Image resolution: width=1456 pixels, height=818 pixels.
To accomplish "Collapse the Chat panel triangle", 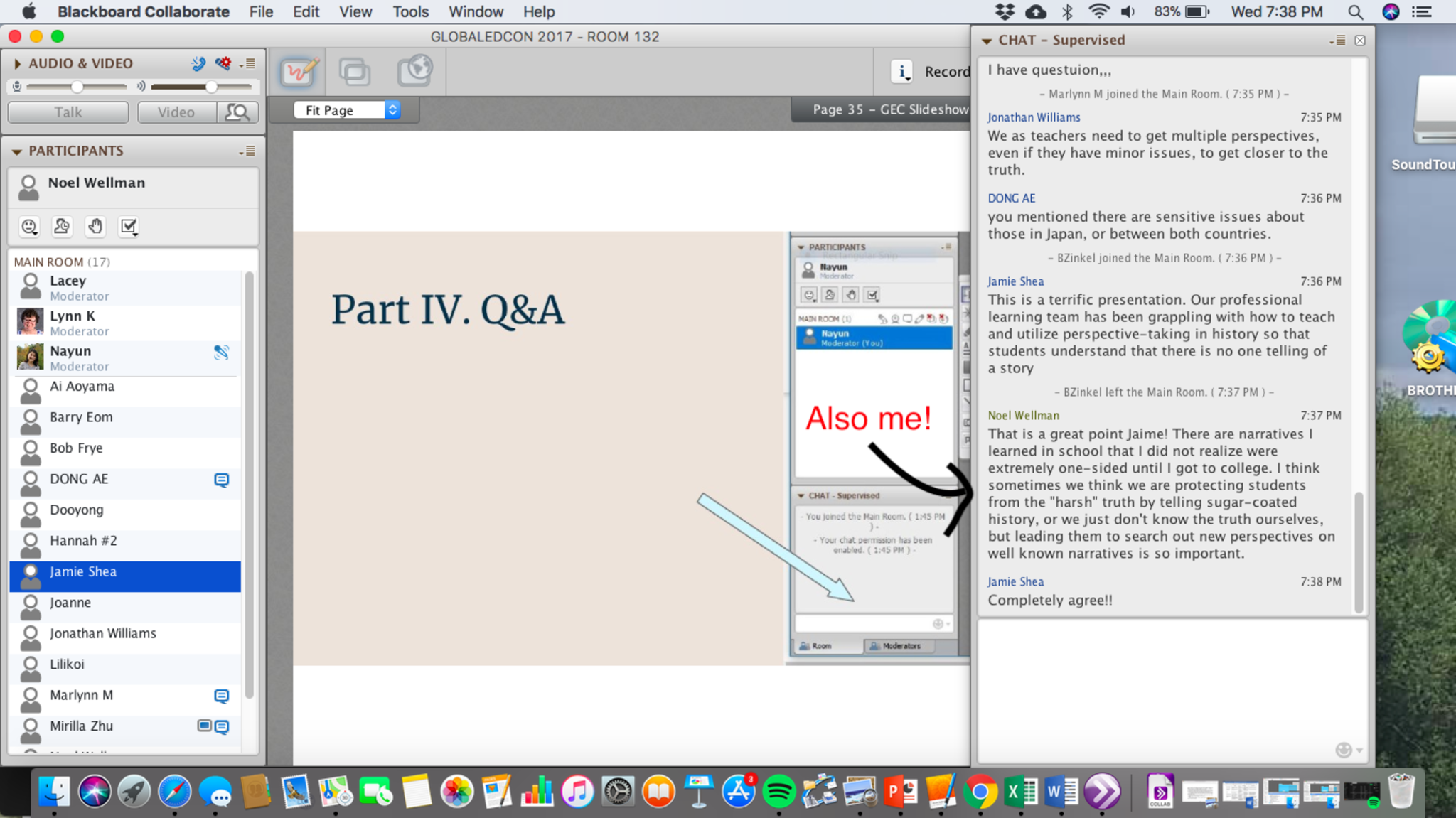I will 986,41.
